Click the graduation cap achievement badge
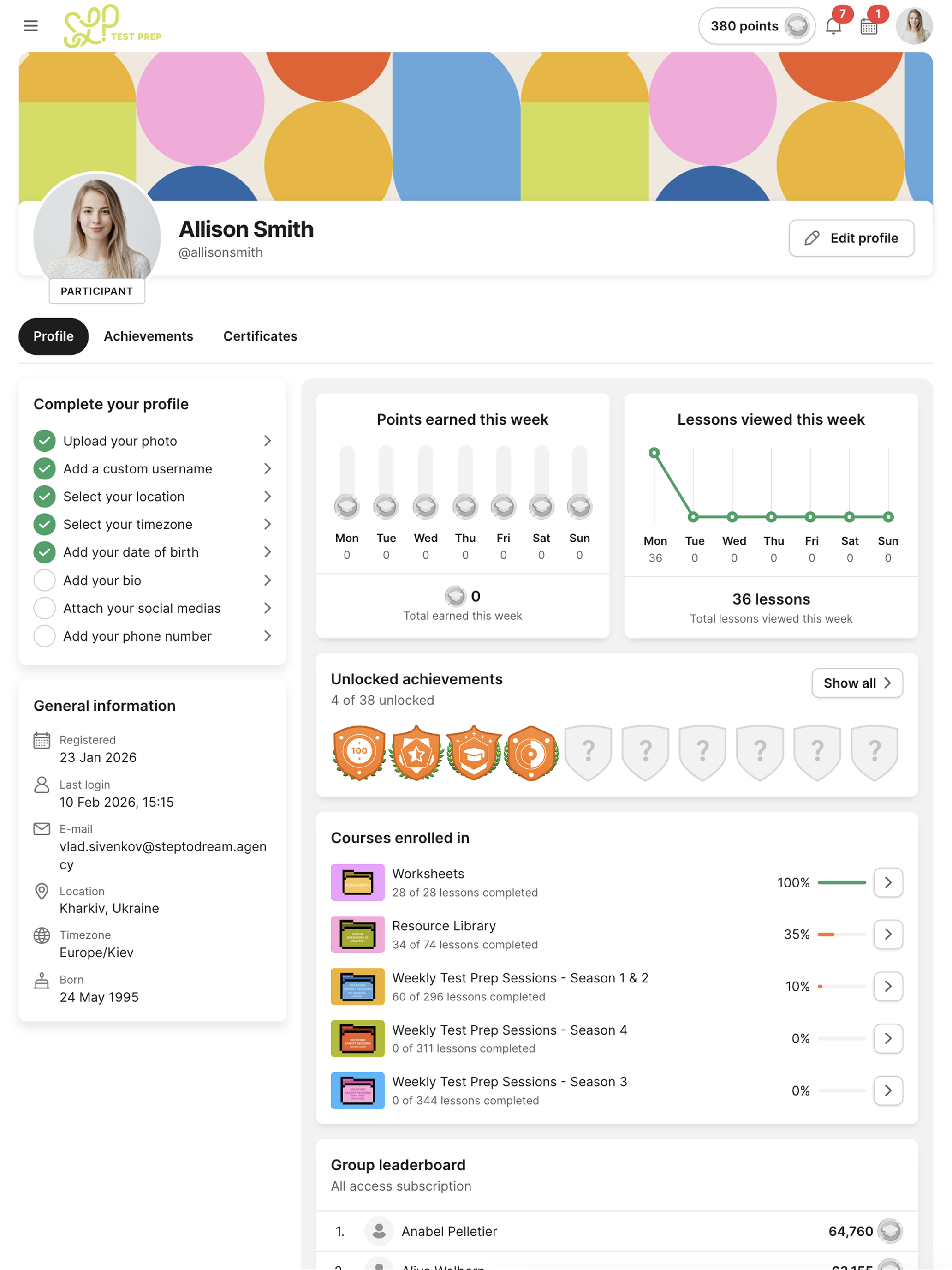Image resolution: width=952 pixels, height=1270 pixels. (474, 753)
